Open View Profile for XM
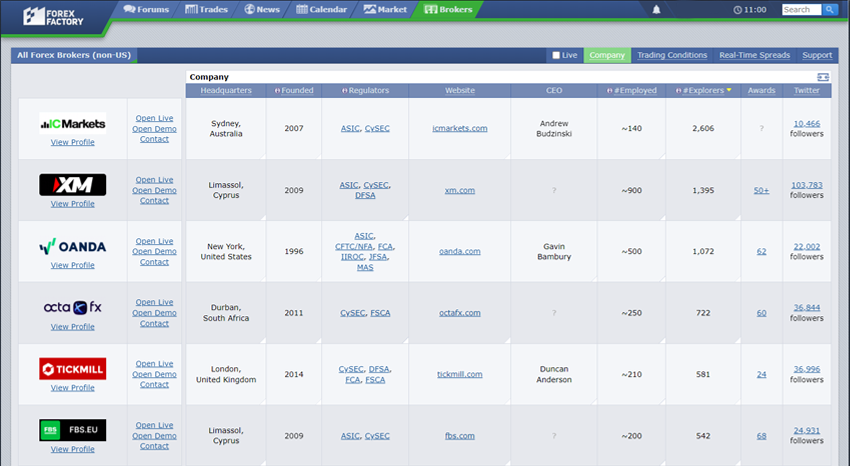Viewport: 850px width, 466px height. (73, 204)
